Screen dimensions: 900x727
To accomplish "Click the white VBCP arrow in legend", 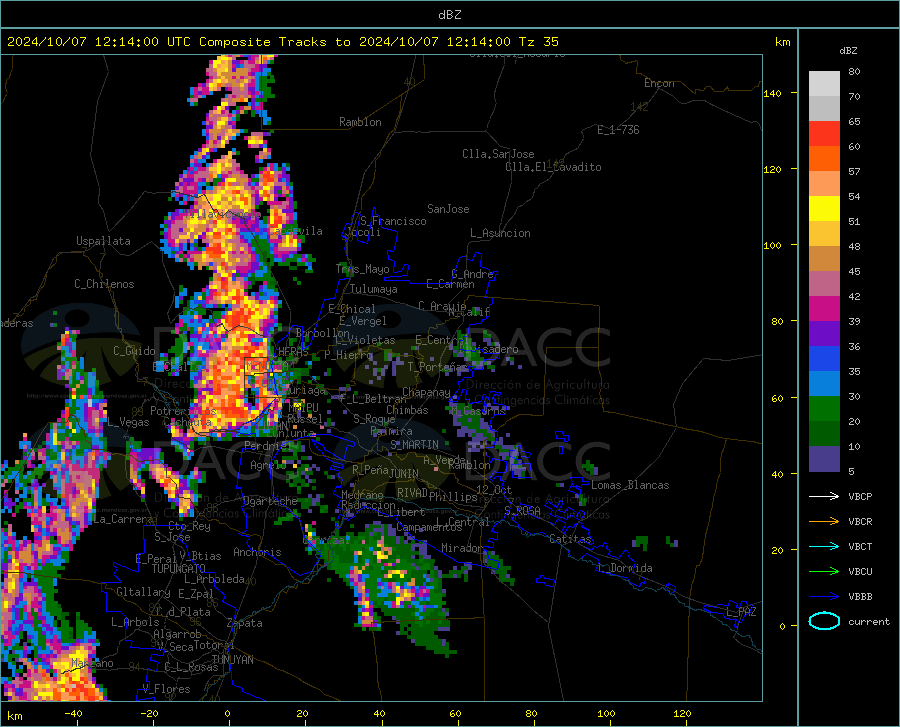I will [824, 496].
